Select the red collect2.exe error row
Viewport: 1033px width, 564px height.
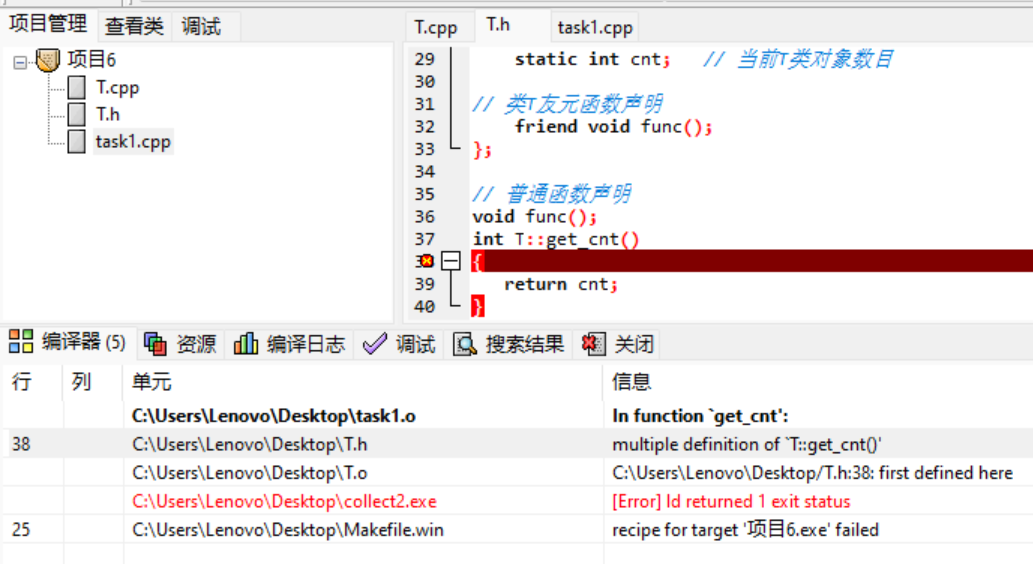(518, 501)
